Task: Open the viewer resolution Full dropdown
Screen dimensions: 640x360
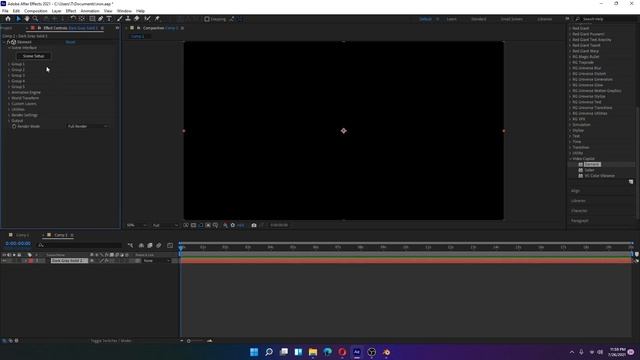Action: (165, 225)
